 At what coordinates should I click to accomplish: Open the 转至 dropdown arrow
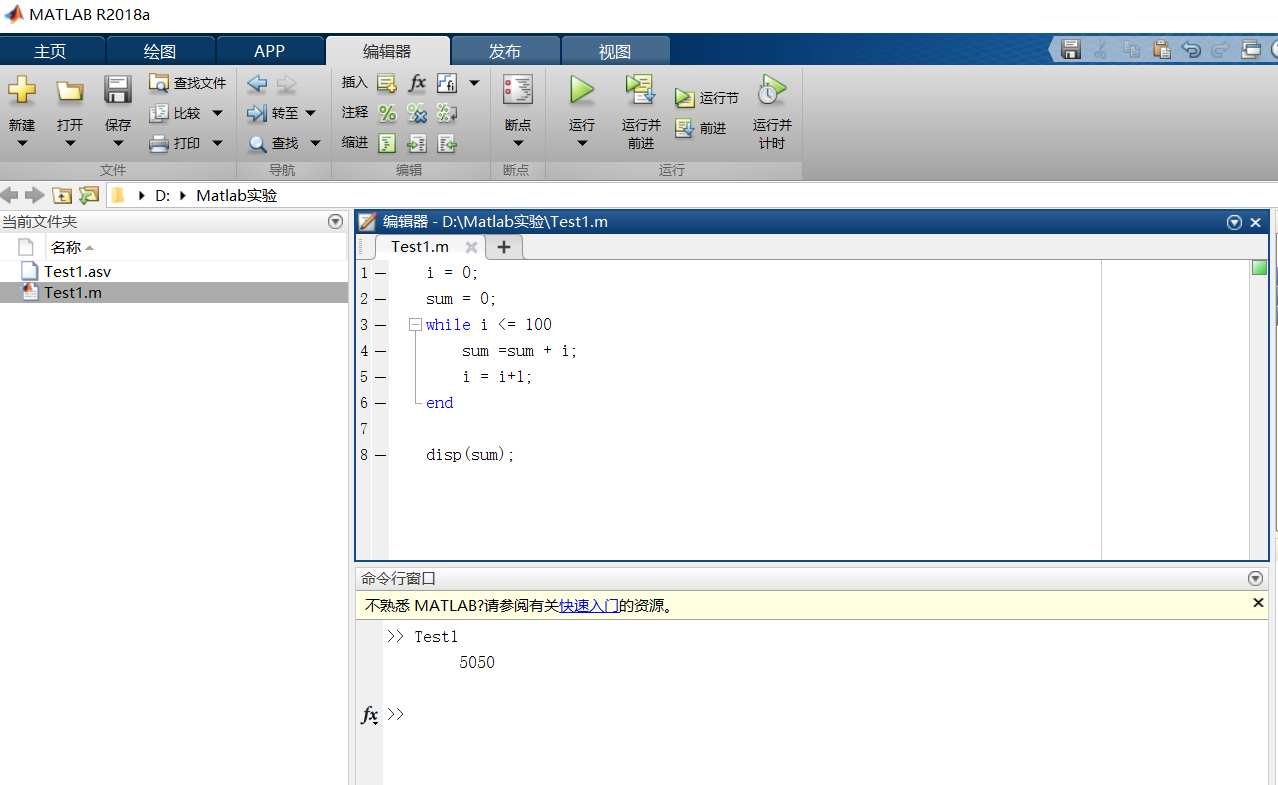310,113
